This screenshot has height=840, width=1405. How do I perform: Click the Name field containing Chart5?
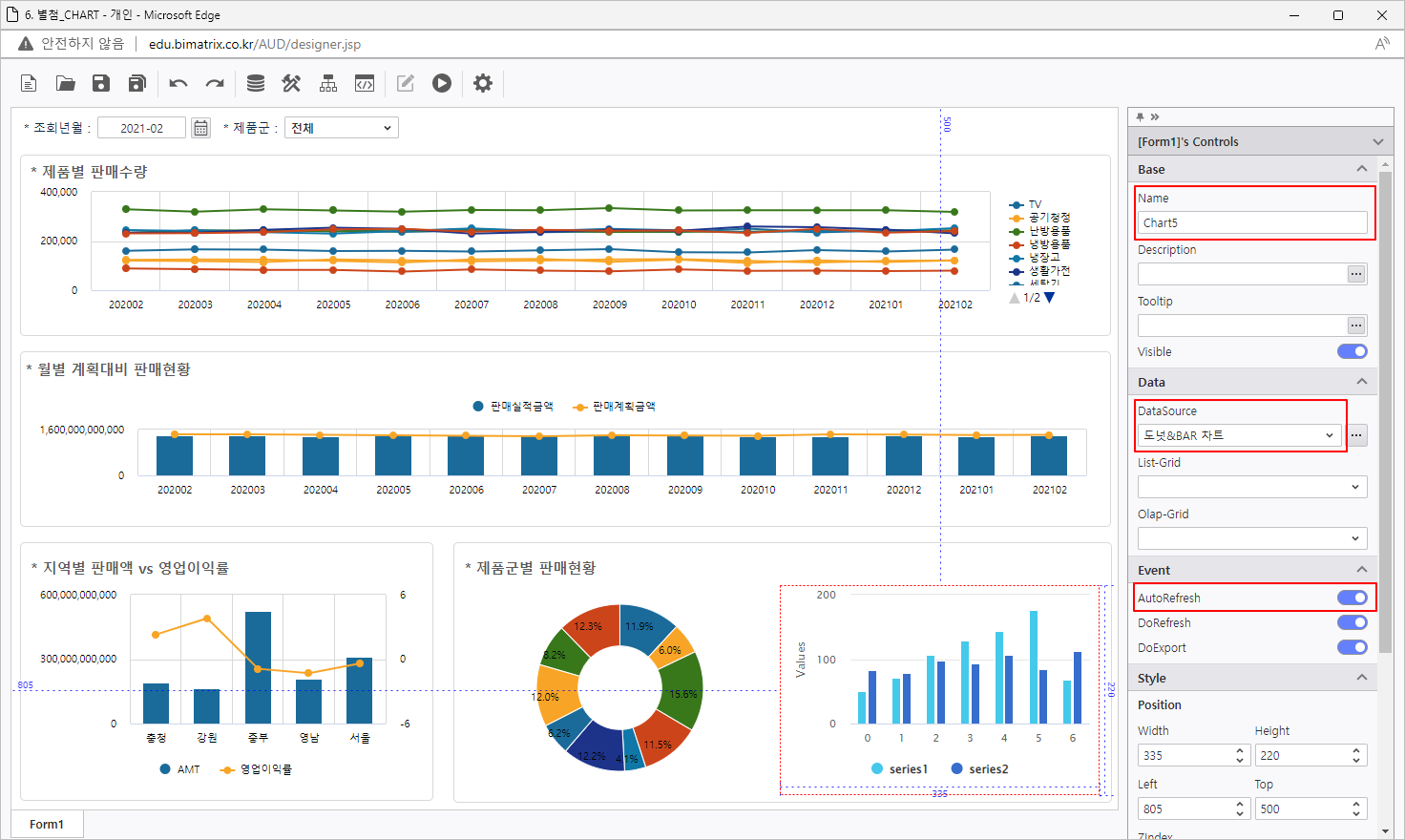(x=1251, y=222)
